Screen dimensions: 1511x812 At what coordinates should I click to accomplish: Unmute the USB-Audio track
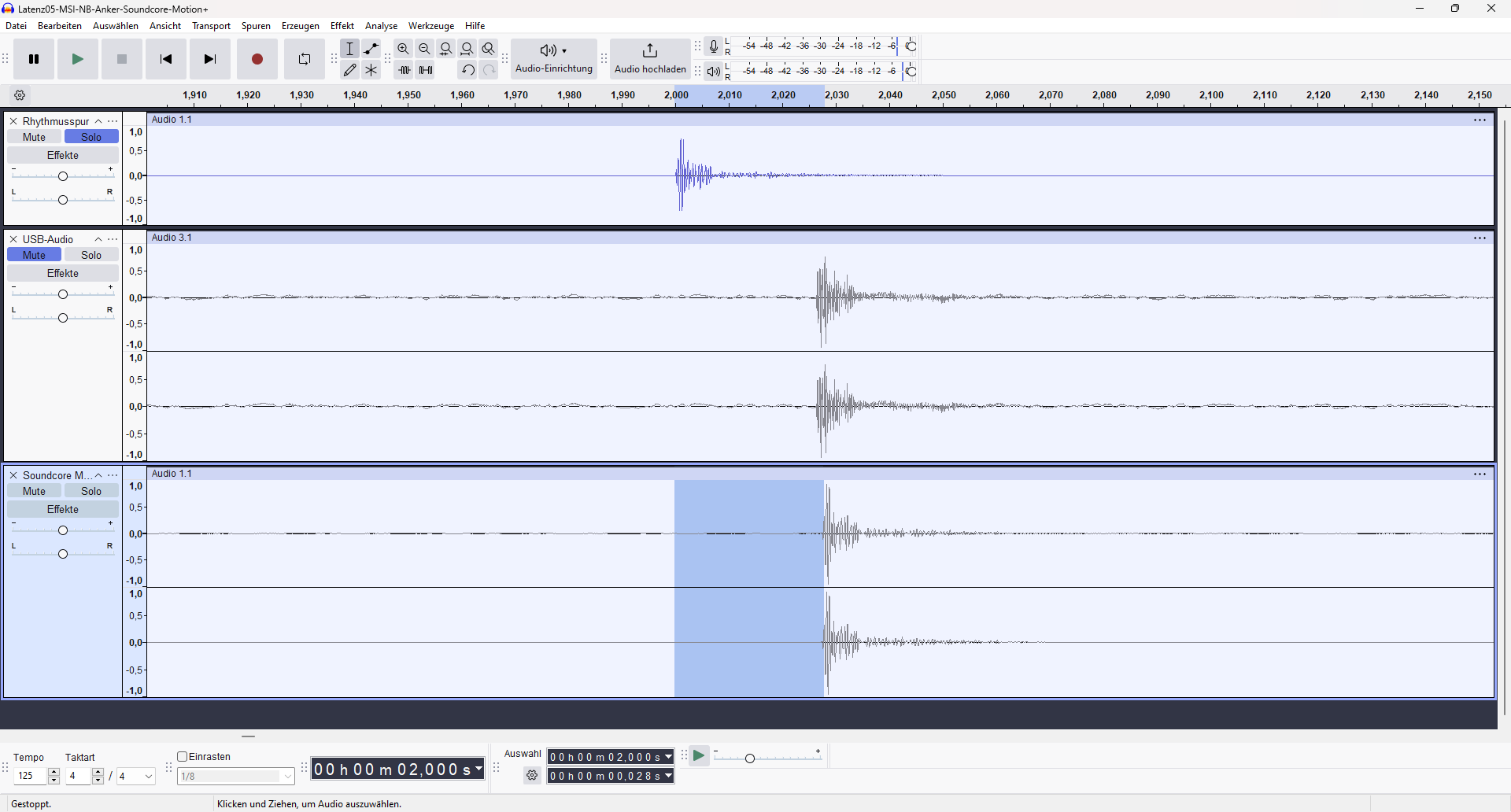click(x=34, y=255)
